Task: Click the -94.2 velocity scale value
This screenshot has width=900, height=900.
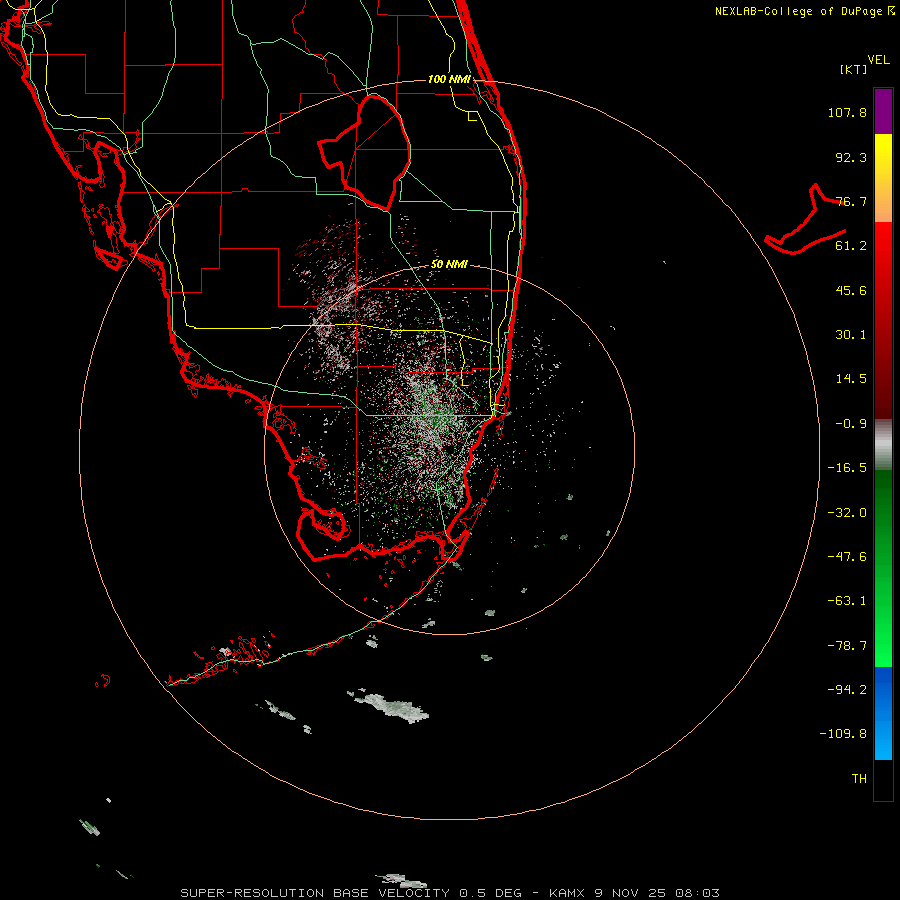Action: point(847,690)
